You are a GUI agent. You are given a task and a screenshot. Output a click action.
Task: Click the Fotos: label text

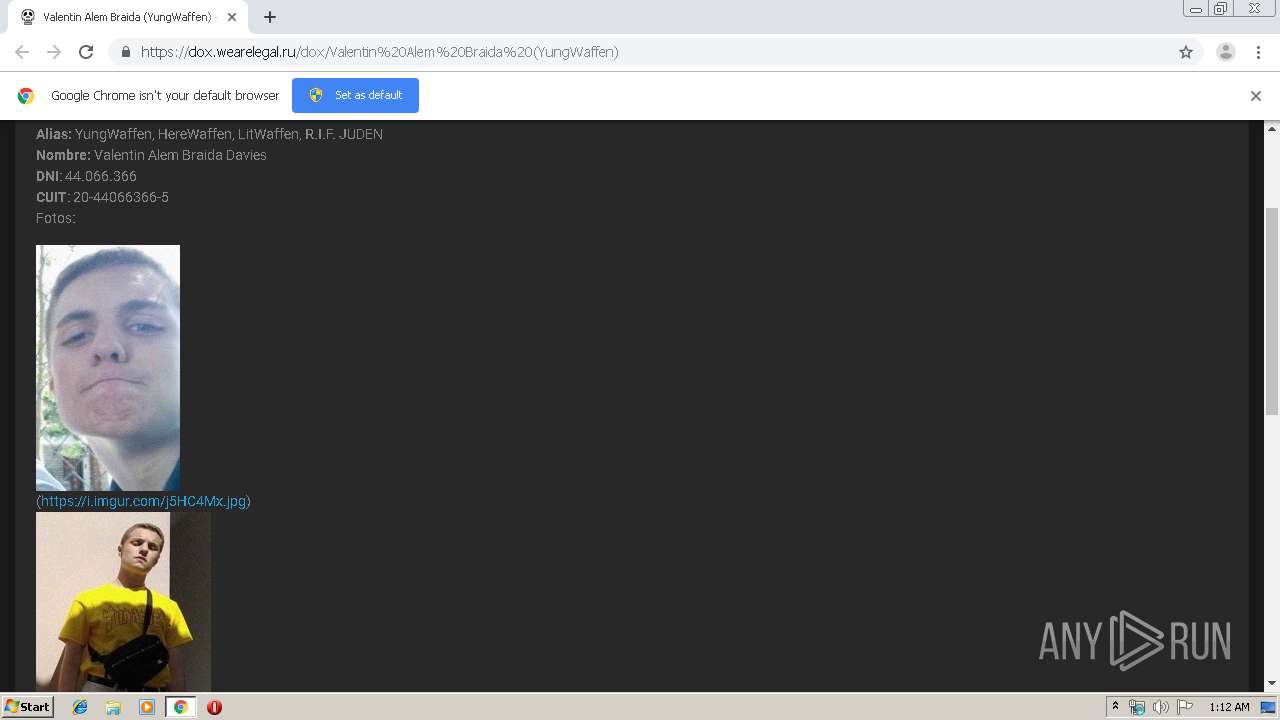click(56, 218)
